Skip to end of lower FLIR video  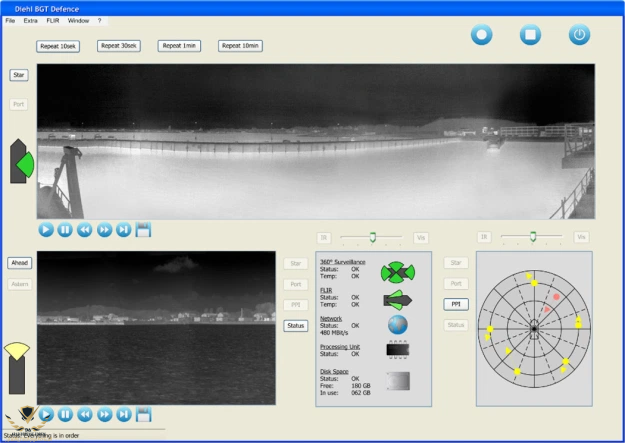tap(124, 414)
